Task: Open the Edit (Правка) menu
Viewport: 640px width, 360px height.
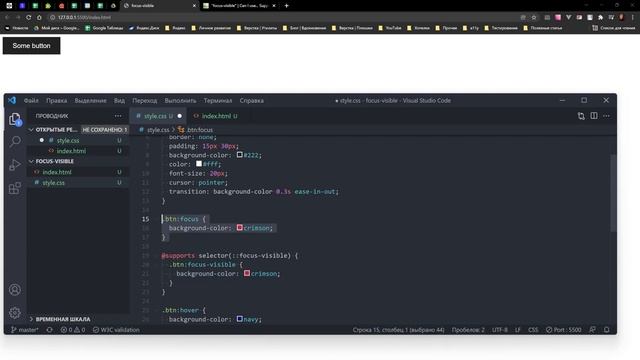Action: pyautogui.click(x=56, y=100)
